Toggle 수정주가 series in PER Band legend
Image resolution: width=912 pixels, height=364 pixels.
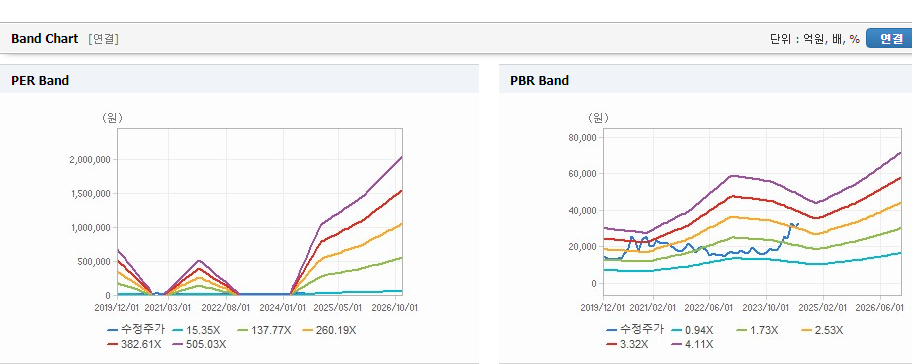[x=136, y=330]
